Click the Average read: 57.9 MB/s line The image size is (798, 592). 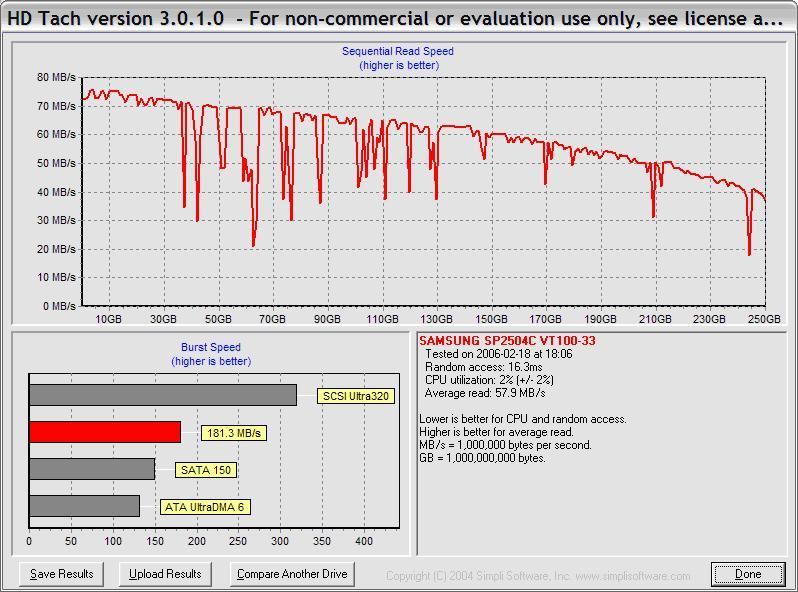click(485, 393)
